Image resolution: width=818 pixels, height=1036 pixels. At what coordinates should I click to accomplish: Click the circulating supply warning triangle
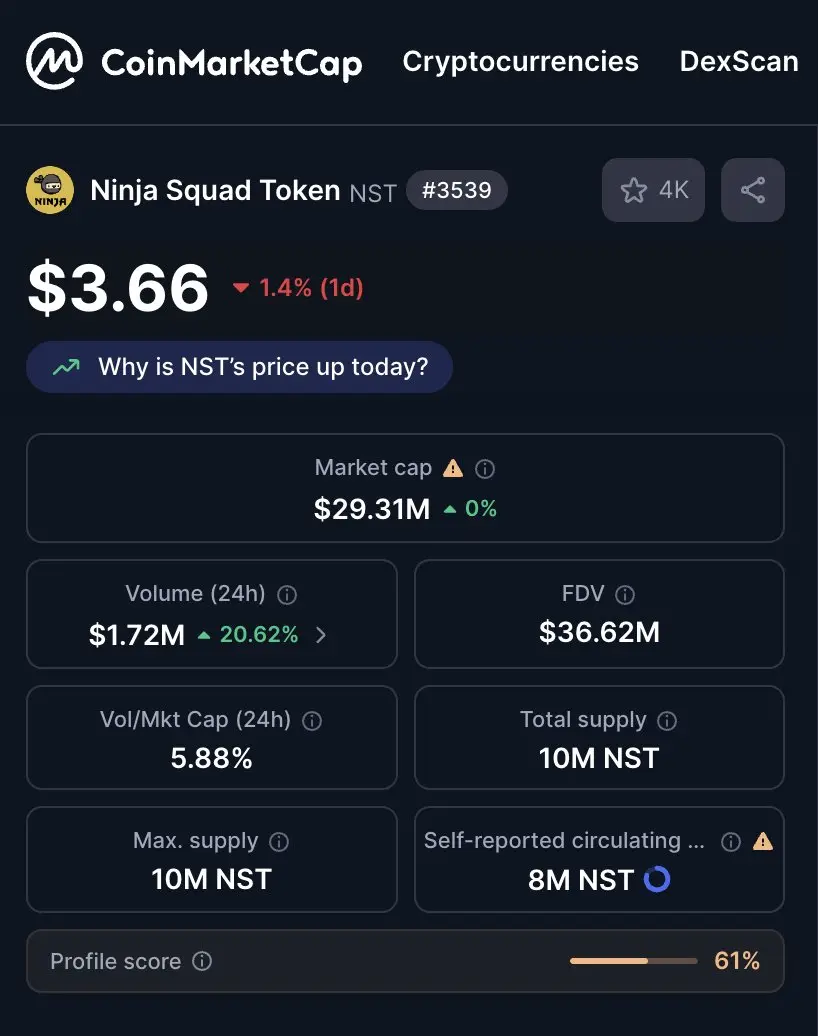pos(763,841)
